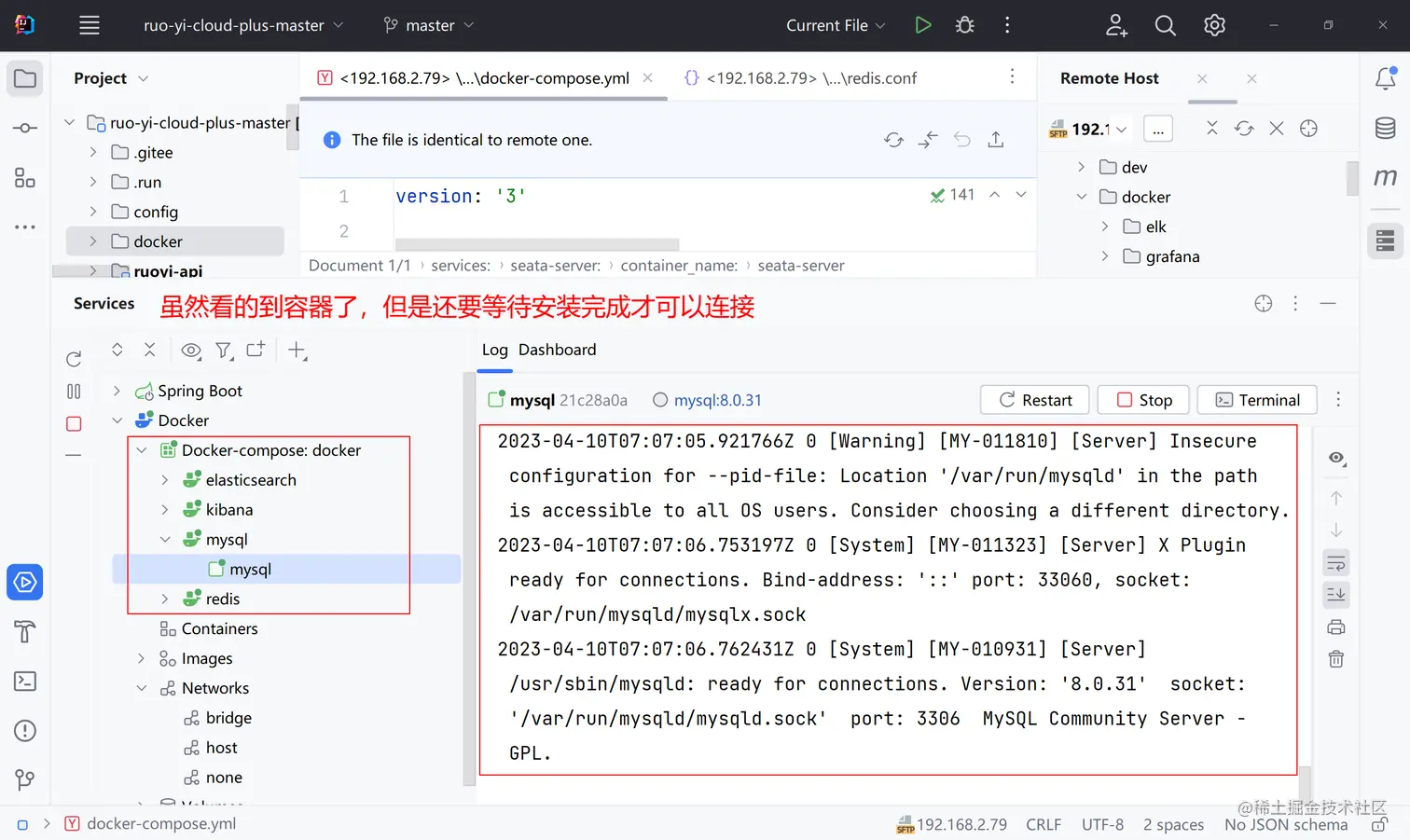The height and width of the screenshot is (840, 1410).
Task: Toggle scroll to end of log
Action: pyautogui.click(x=1336, y=594)
